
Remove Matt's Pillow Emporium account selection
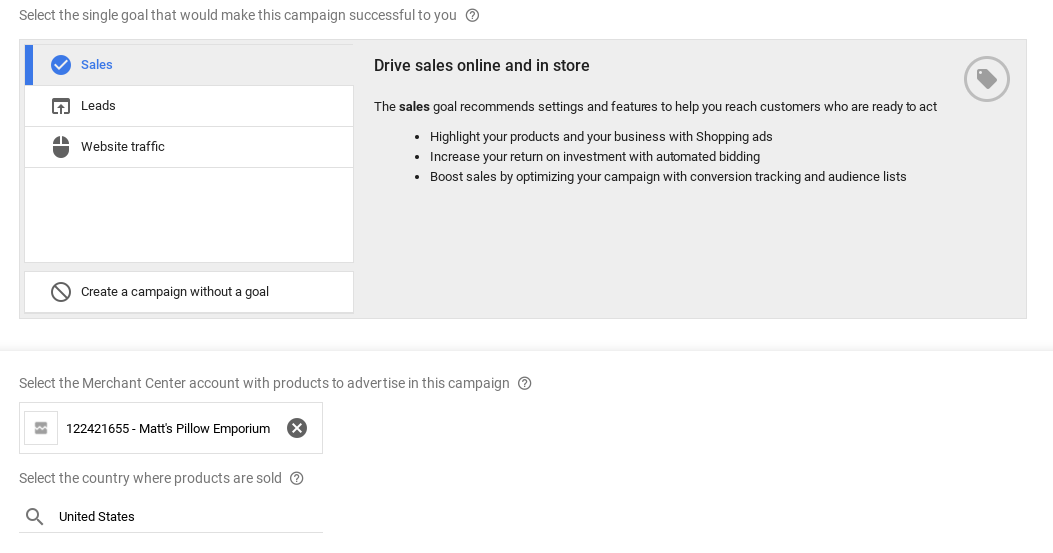pyautogui.click(x=297, y=428)
